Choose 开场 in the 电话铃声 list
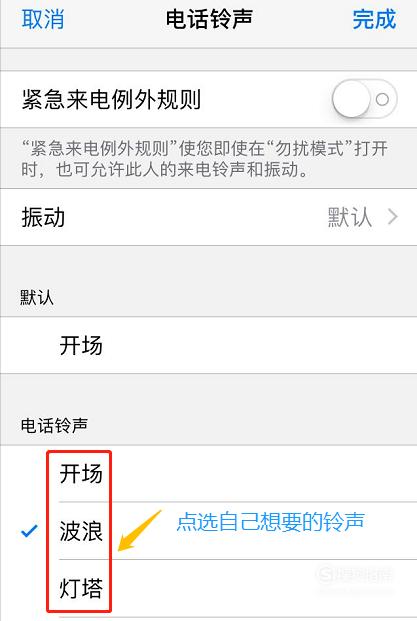This screenshot has width=417, height=621. (208, 474)
